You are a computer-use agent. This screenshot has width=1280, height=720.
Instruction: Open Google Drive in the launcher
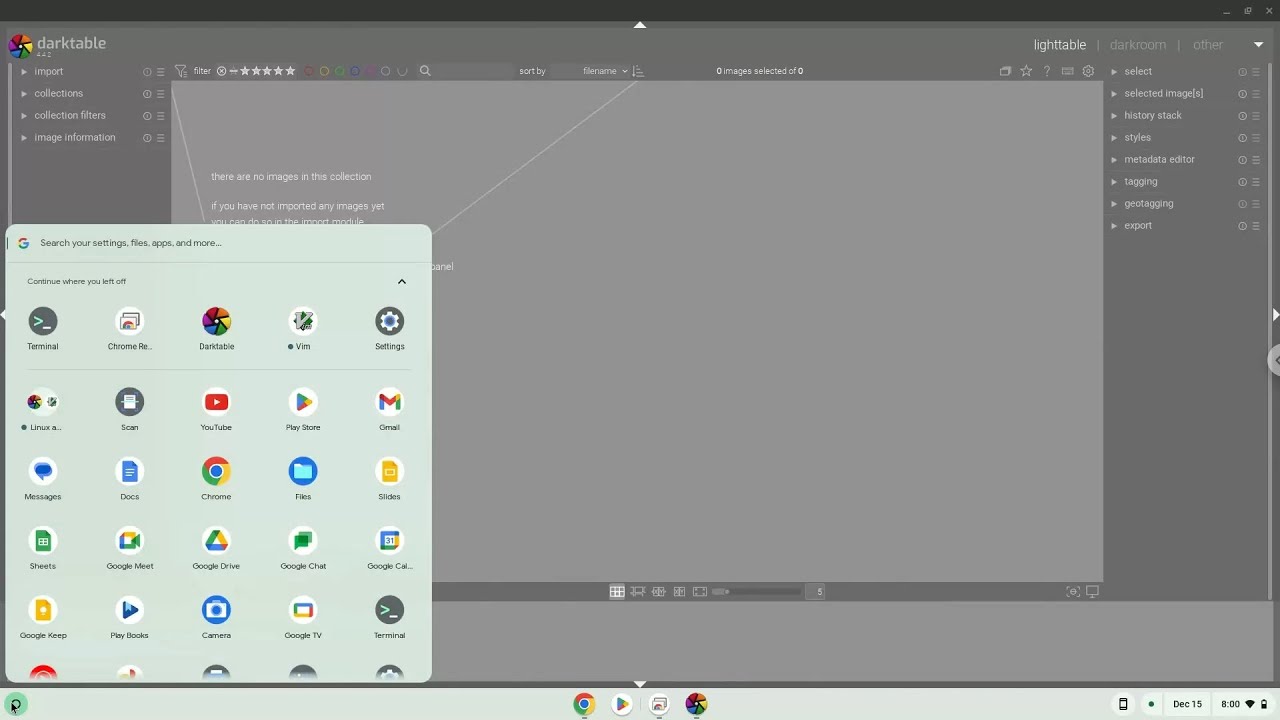point(216,549)
